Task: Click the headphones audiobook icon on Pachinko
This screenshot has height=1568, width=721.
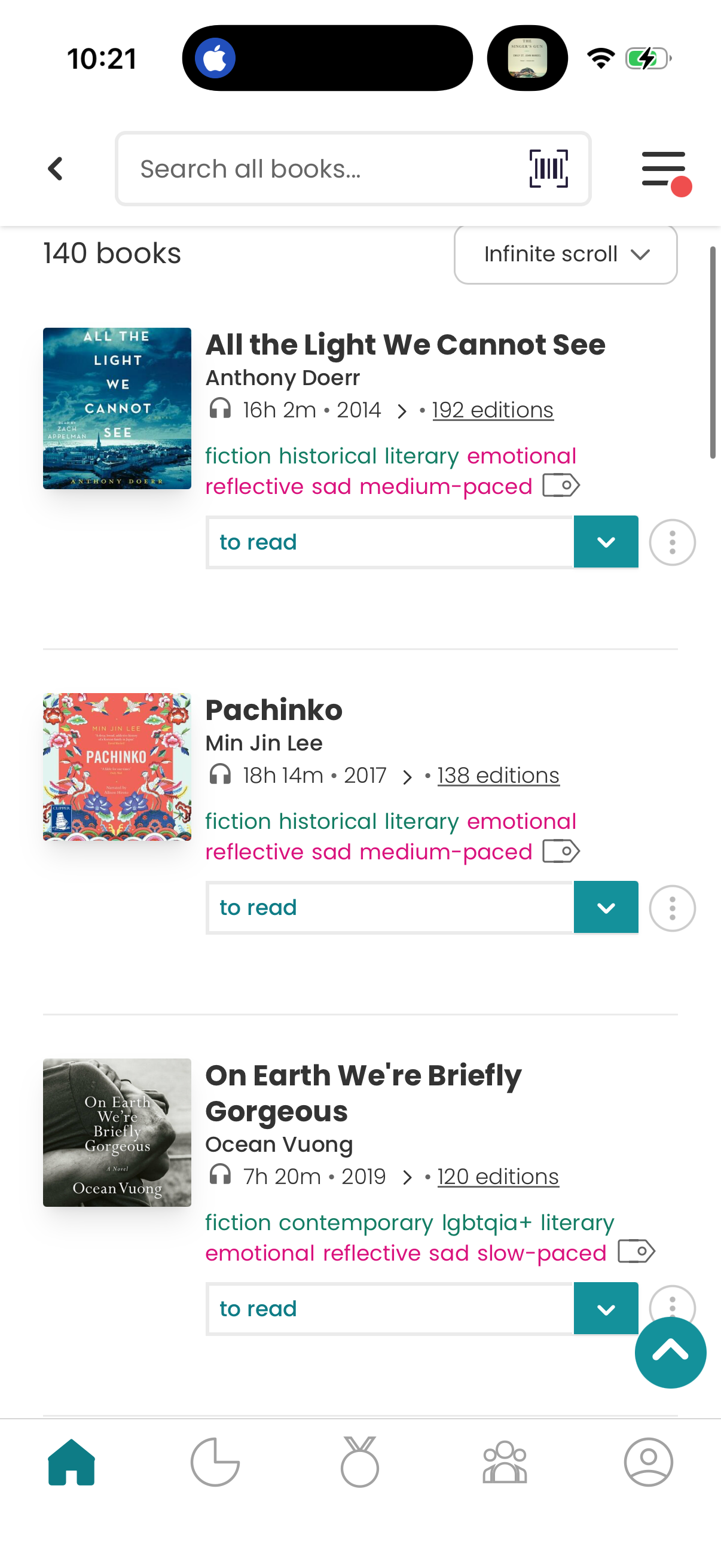Action: click(220, 776)
